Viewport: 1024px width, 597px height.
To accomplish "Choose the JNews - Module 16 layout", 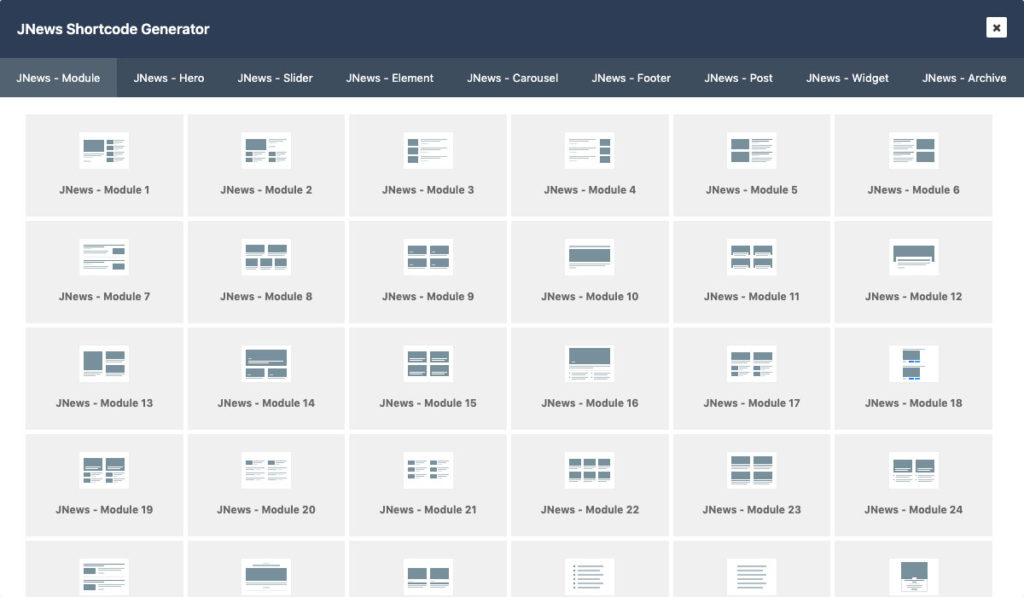I will [x=590, y=378].
